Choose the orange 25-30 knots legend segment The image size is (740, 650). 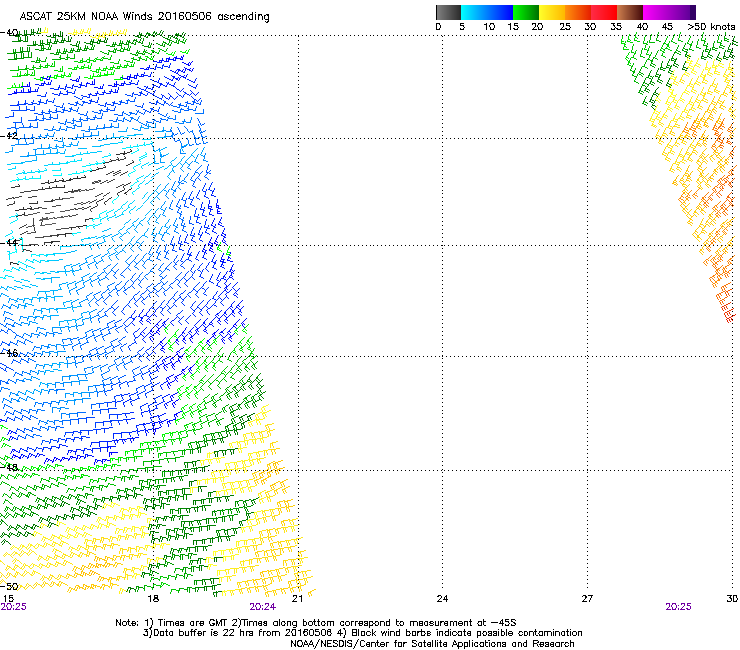click(578, 12)
